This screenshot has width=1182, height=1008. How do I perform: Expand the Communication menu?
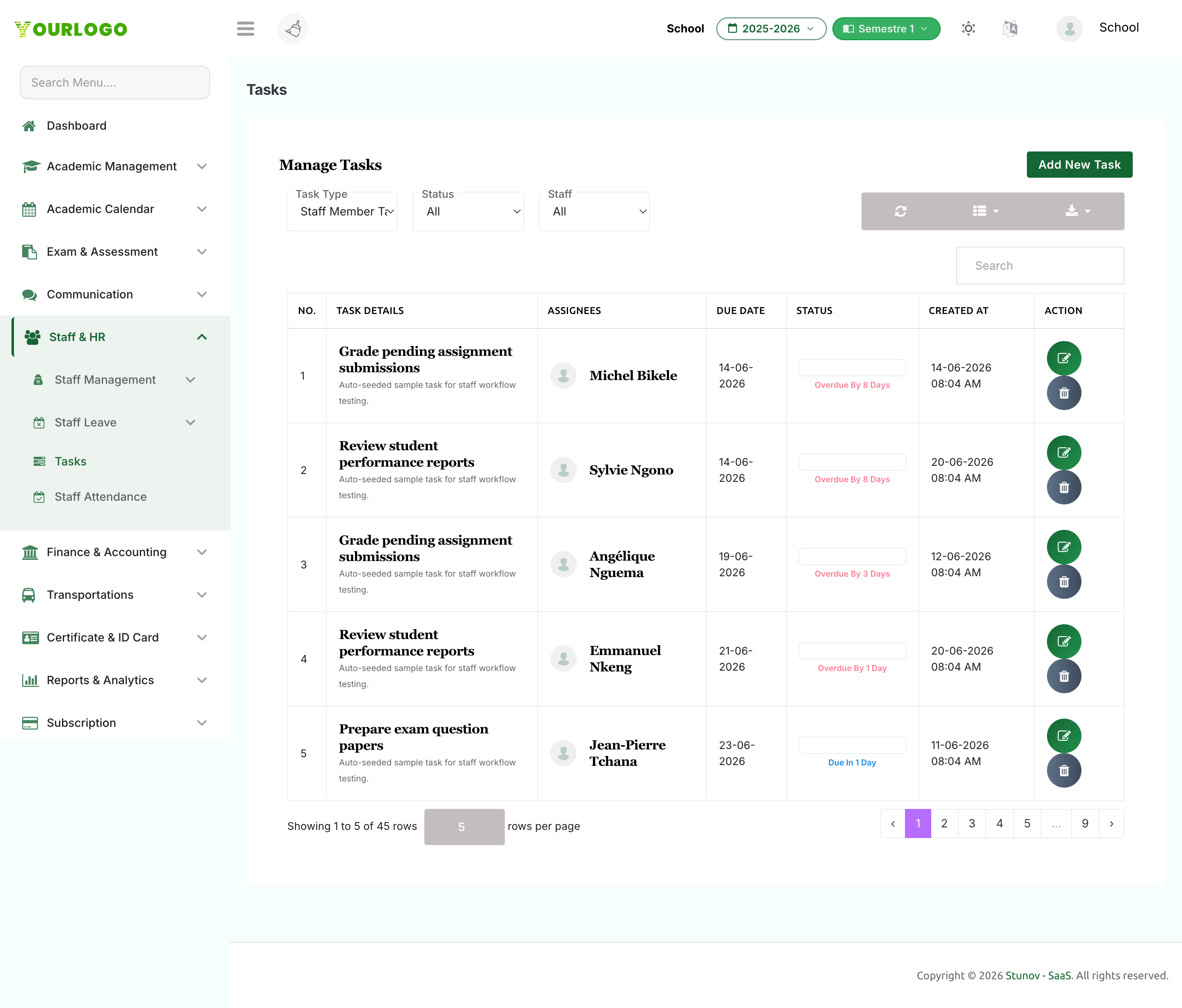coord(115,294)
